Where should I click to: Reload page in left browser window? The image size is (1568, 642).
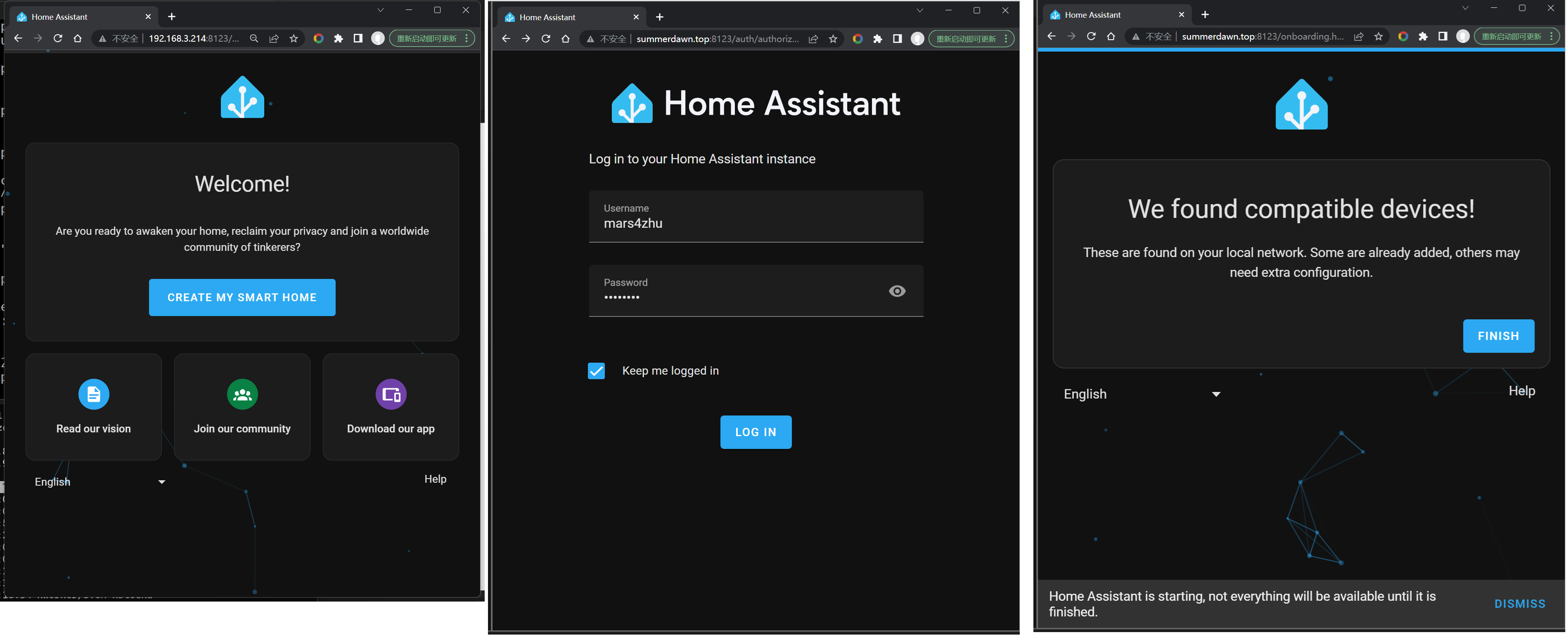pos(58,38)
